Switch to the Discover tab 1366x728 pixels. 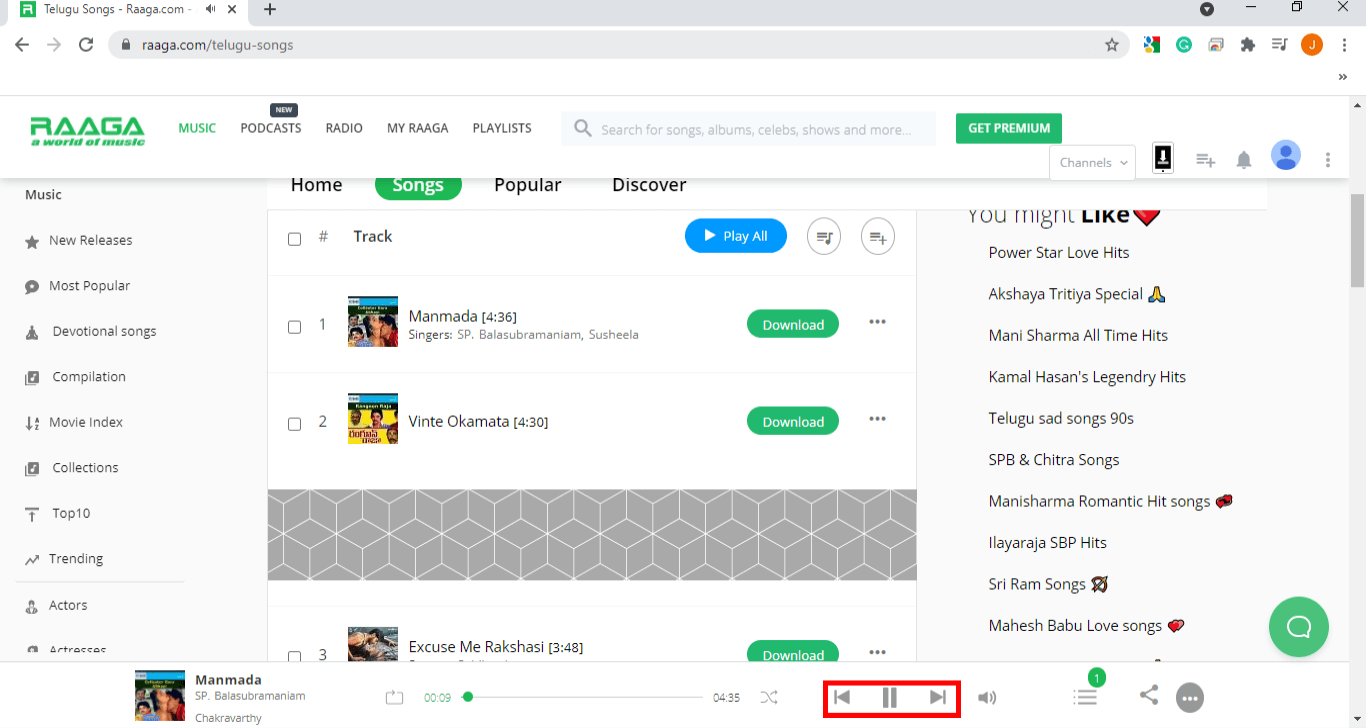tap(649, 185)
